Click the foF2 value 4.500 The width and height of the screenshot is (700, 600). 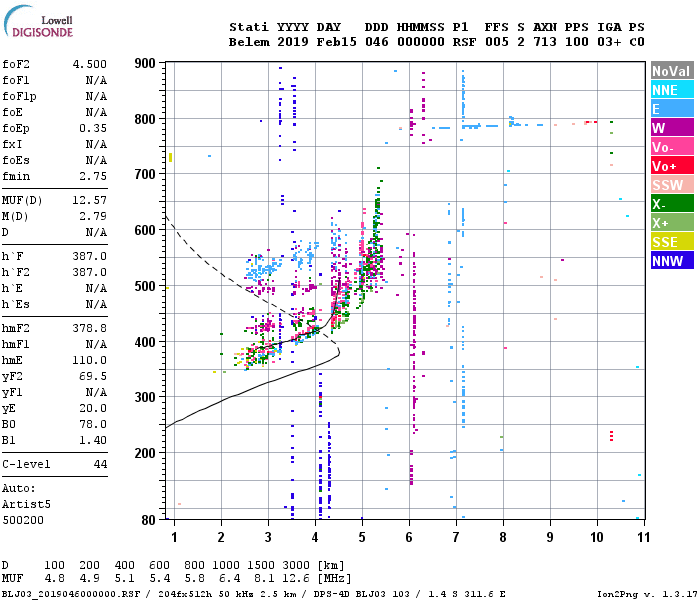(x=90, y=64)
